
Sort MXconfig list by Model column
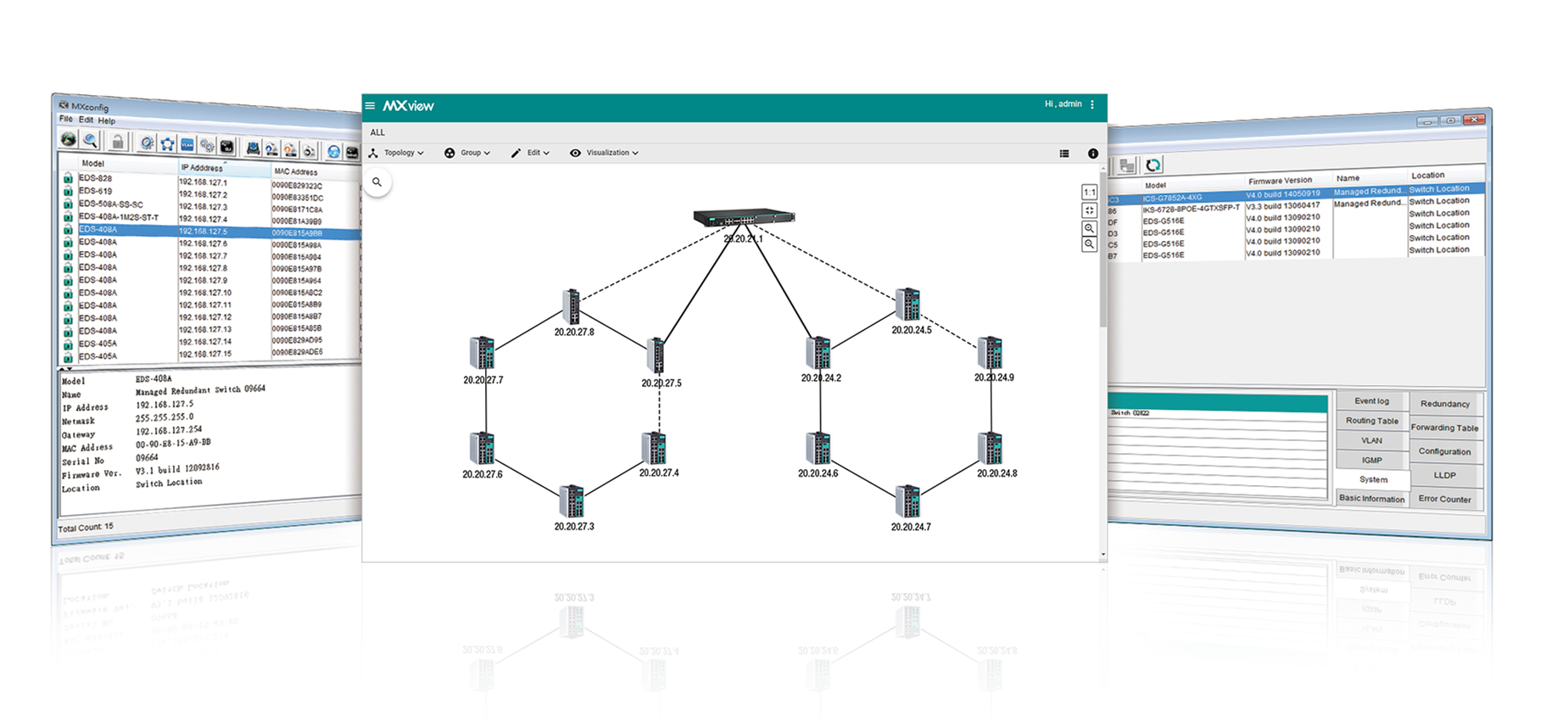tap(127, 164)
